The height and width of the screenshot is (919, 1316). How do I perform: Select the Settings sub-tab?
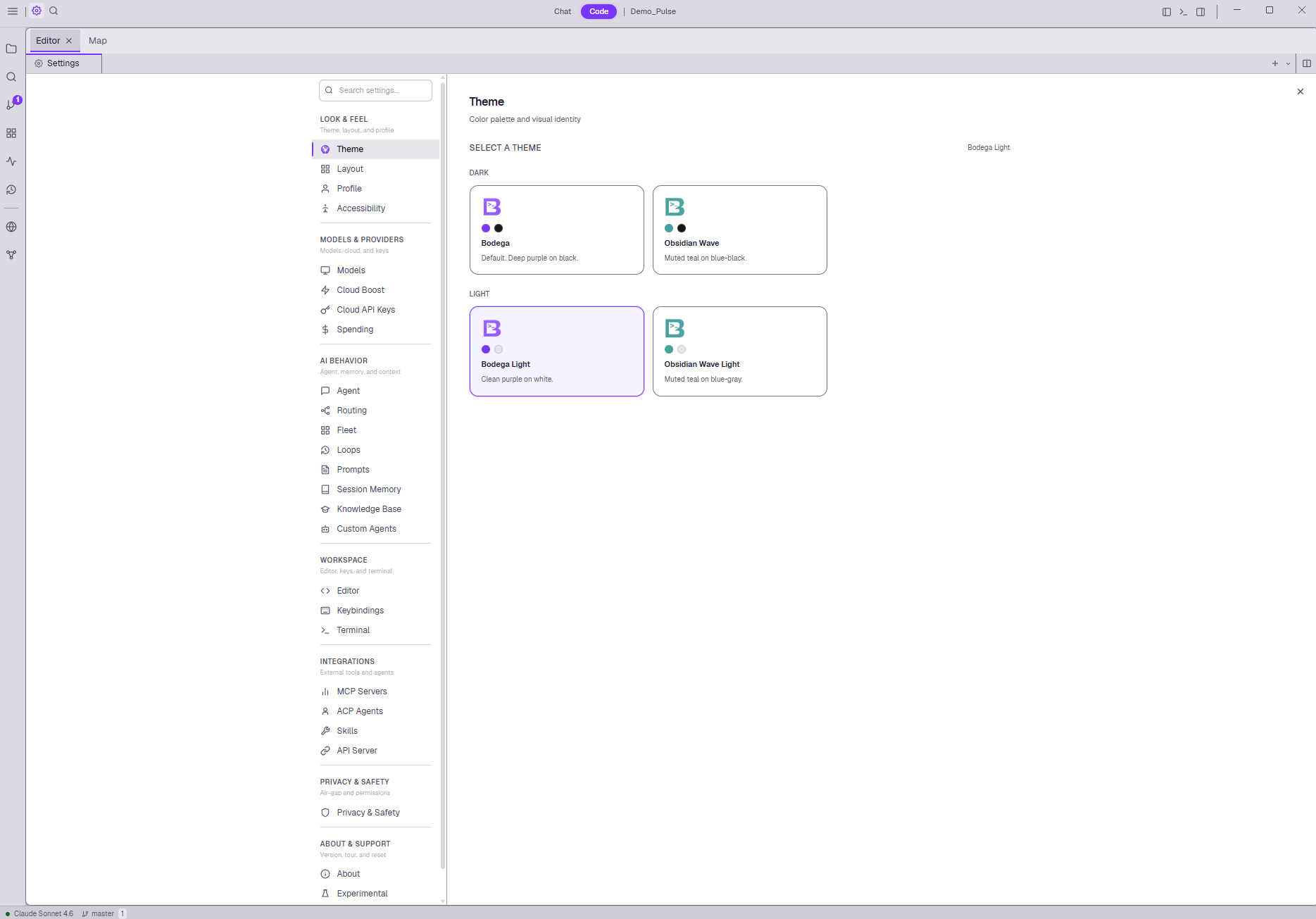pyautogui.click(x=63, y=63)
